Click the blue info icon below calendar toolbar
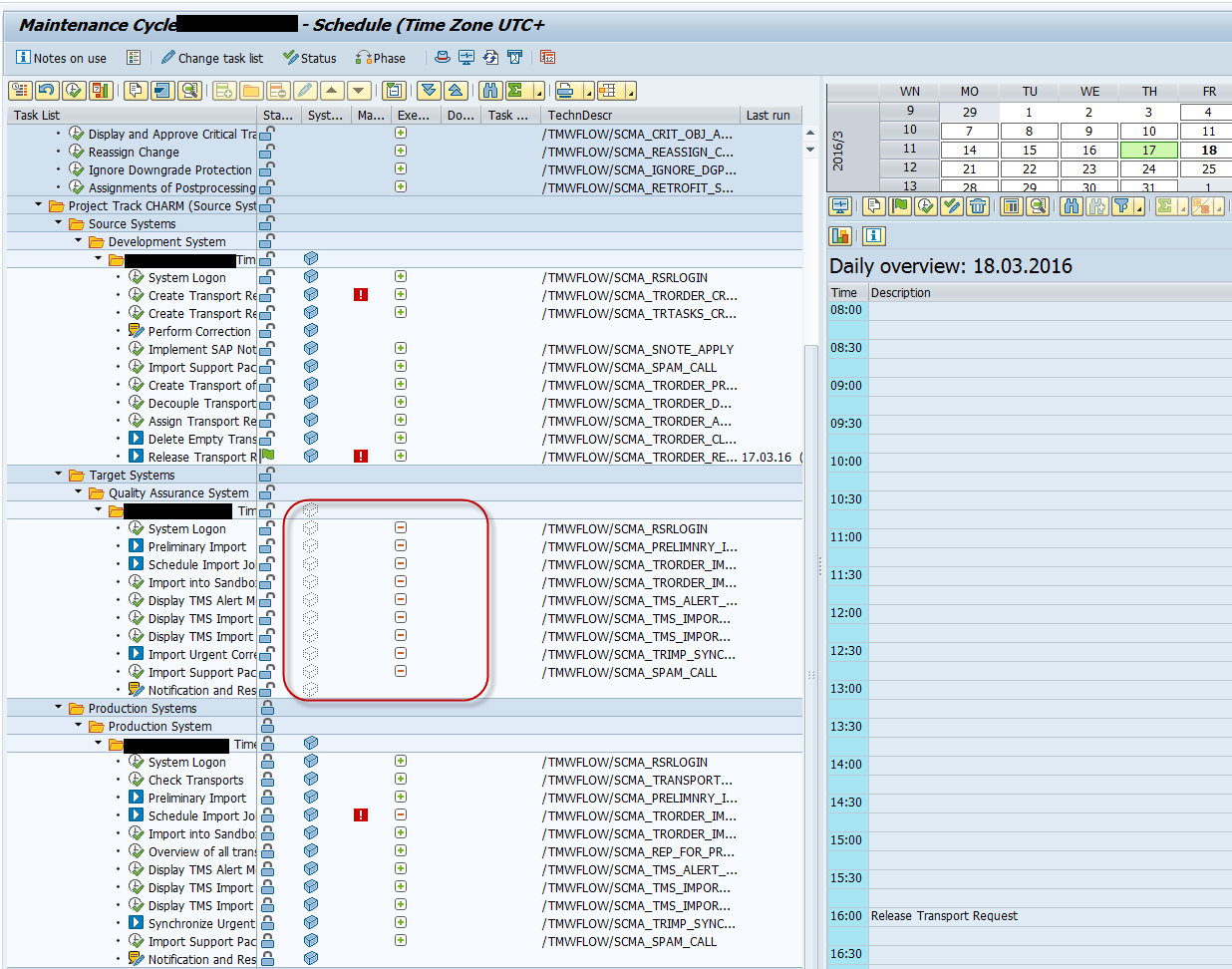The image size is (1232, 969). pyautogui.click(x=874, y=236)
